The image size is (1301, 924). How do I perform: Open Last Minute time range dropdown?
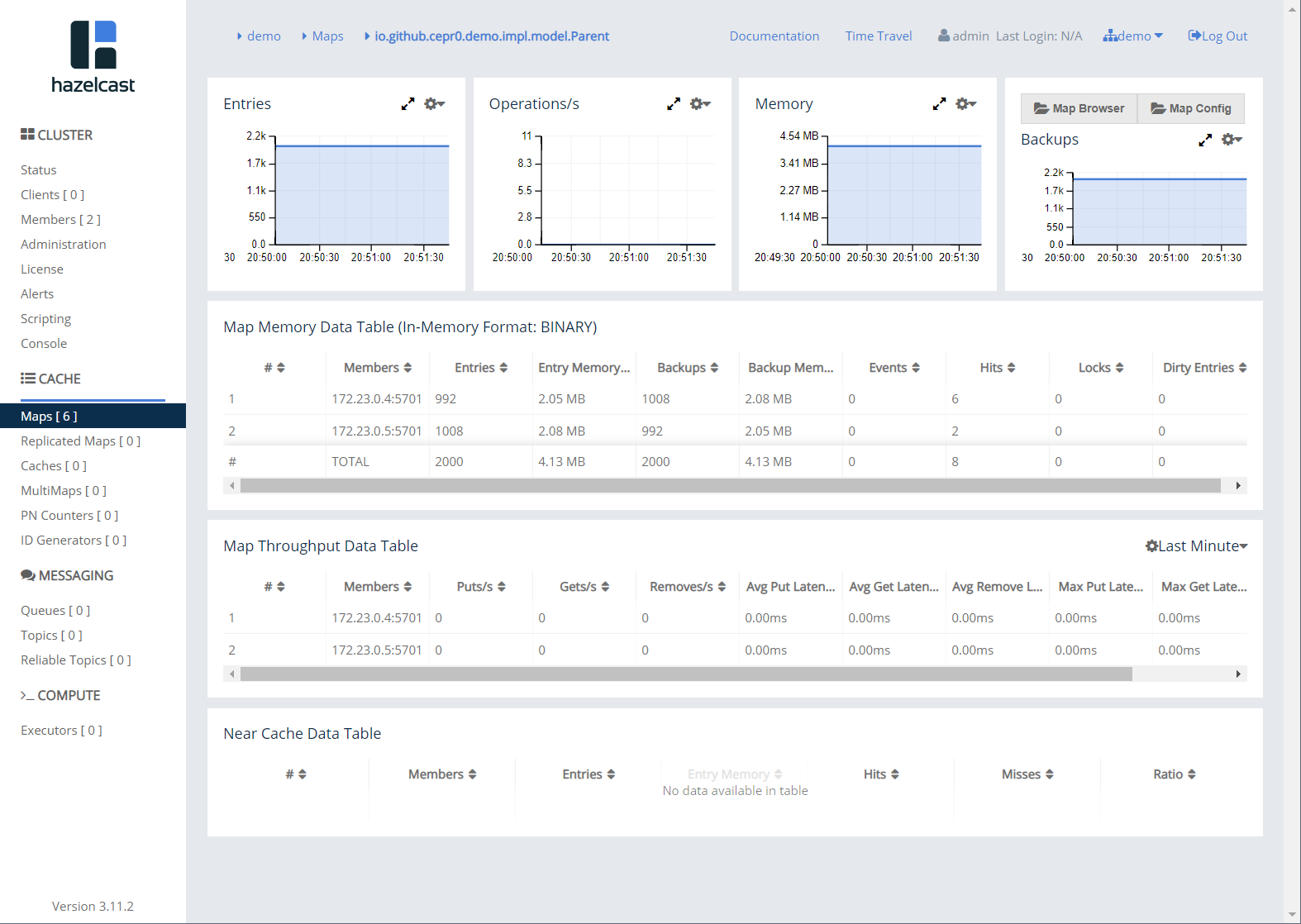click(1197, 546)
